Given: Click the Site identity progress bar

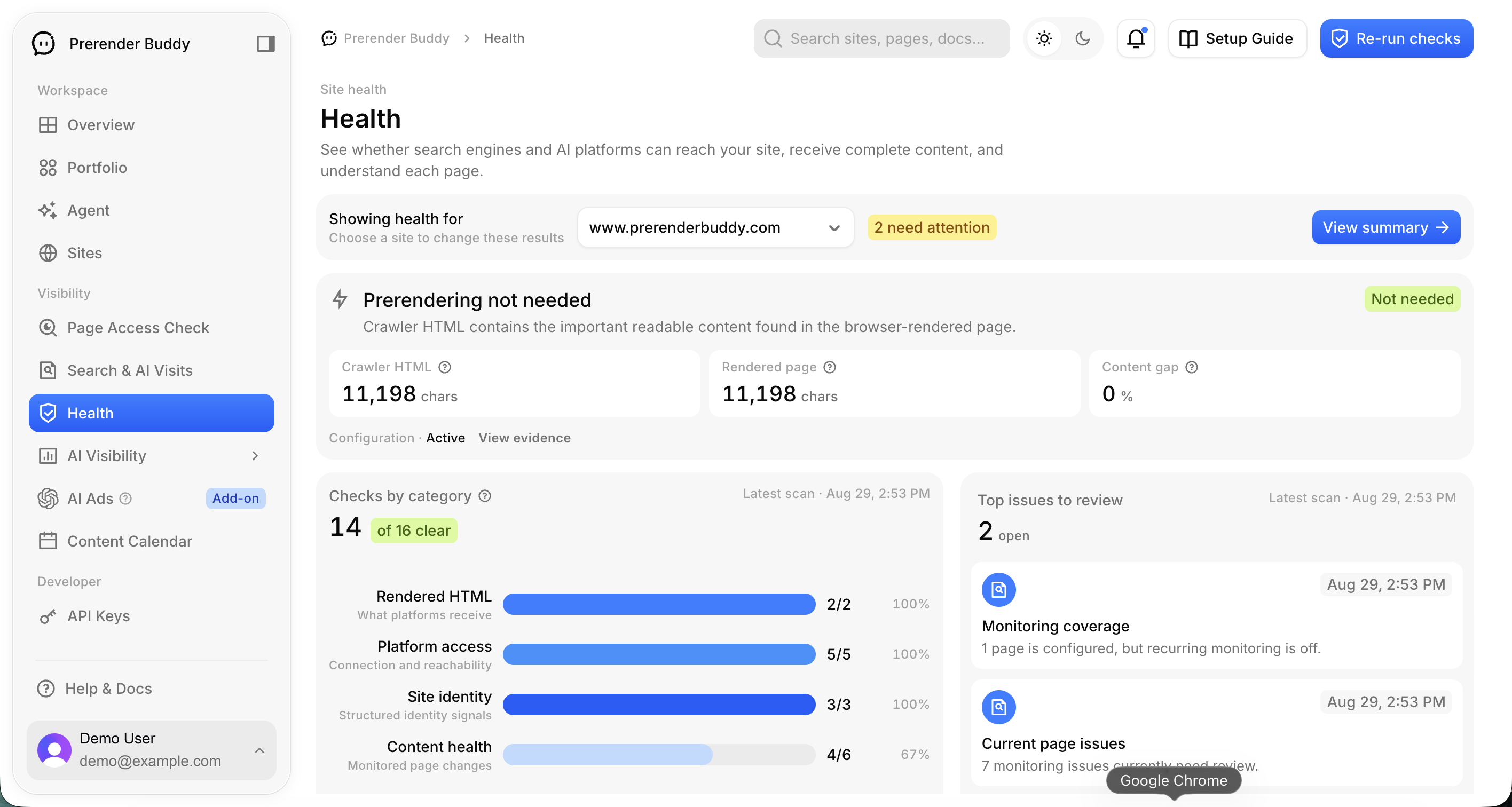Looking at the screenshot, I should (x=659, y=705).
